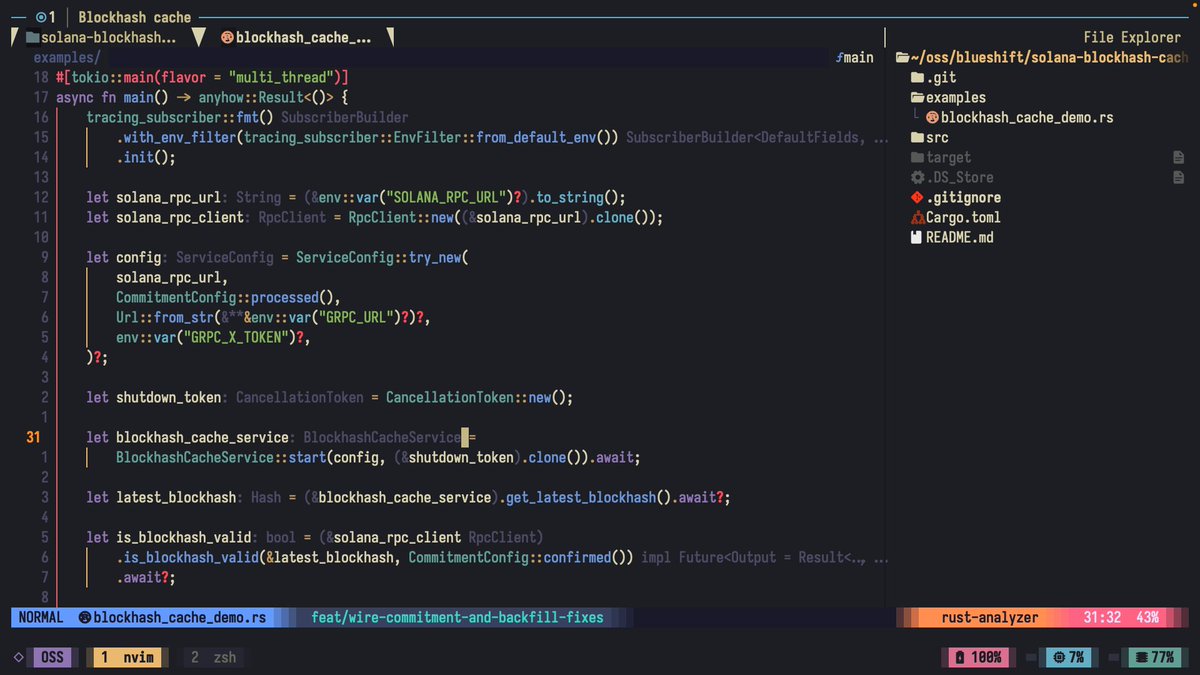Click the NORMAL mode indicator

point(40,618)
